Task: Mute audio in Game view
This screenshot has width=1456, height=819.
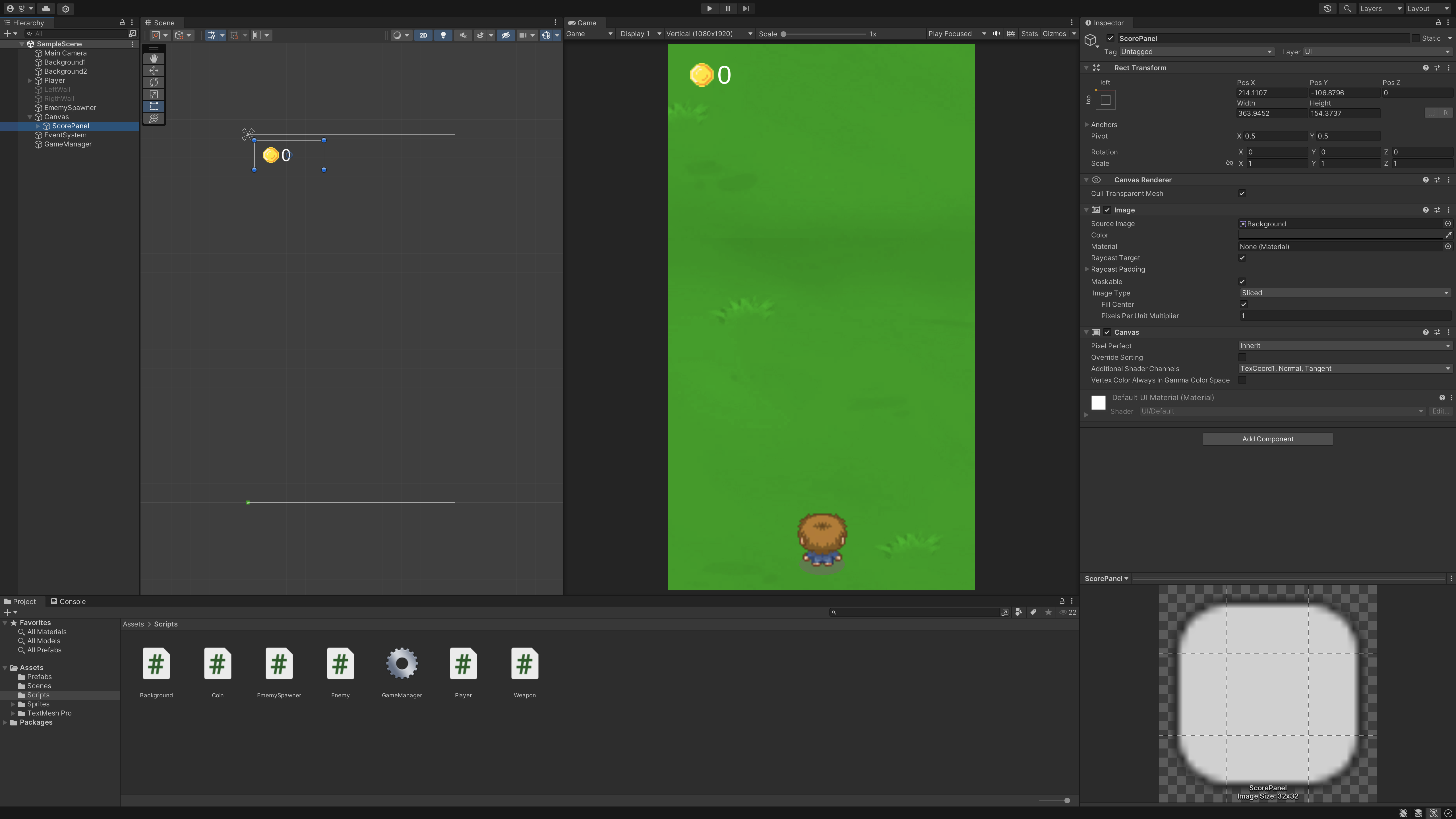Action: click(x=996, y=33)
